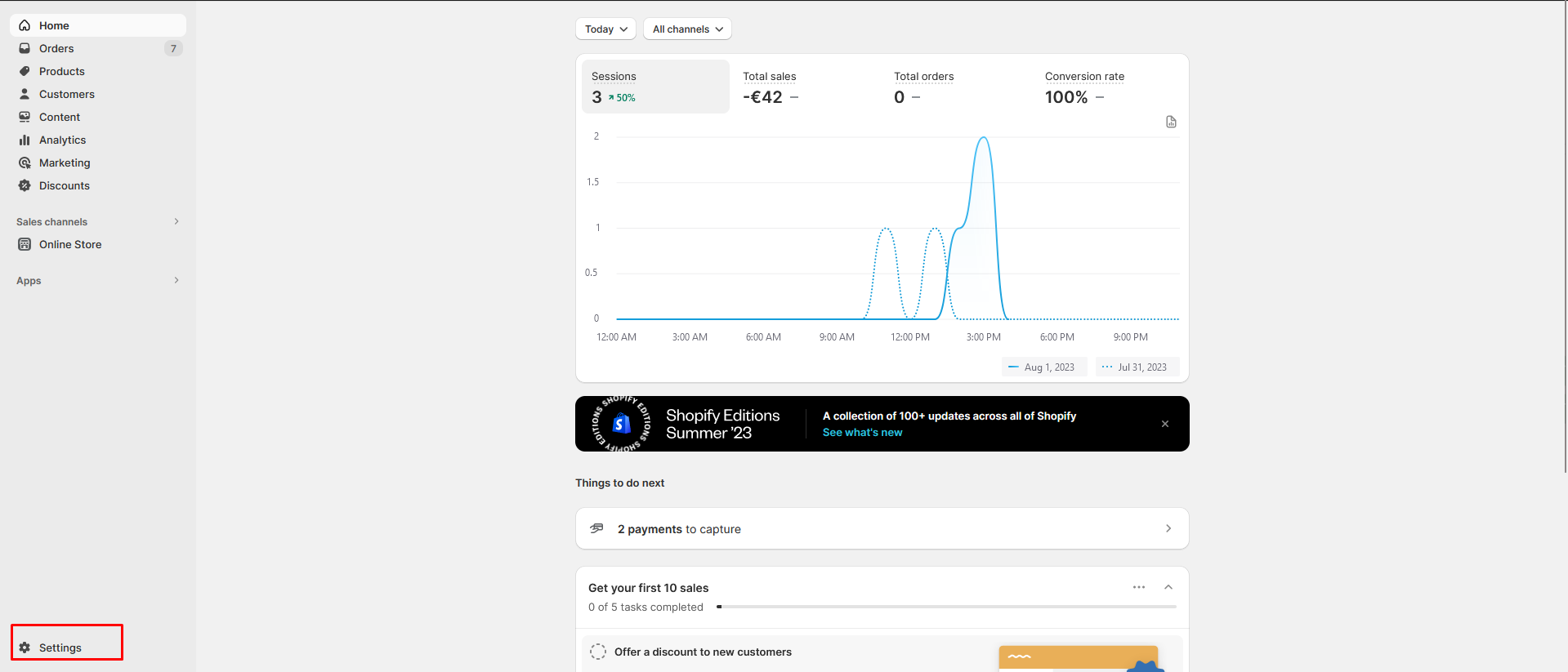1568x672 pixels.
Task: Click the dashed circle next to Offer a discount
Action: (x=598, y=652)
